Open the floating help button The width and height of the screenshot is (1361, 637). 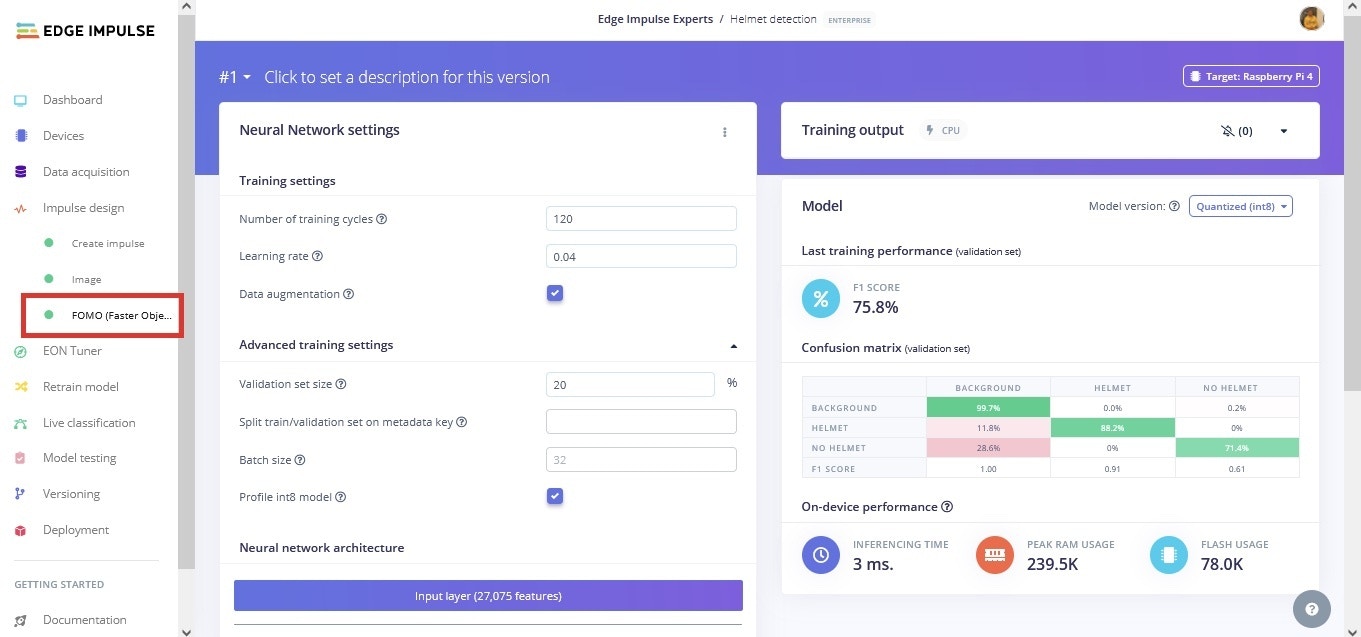(x=1312, y=608)
